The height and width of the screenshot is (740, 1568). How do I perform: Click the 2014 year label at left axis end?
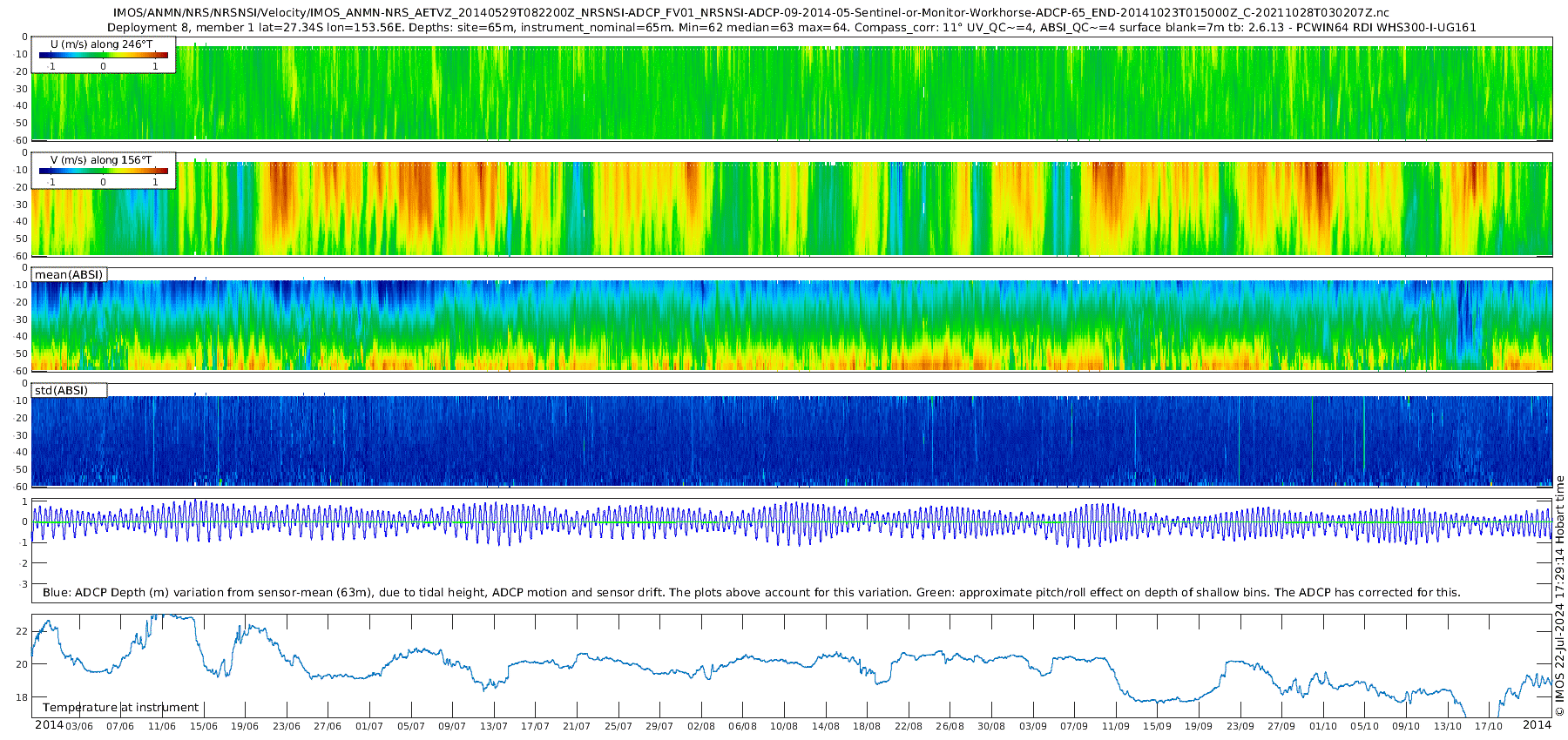(49, 725)
